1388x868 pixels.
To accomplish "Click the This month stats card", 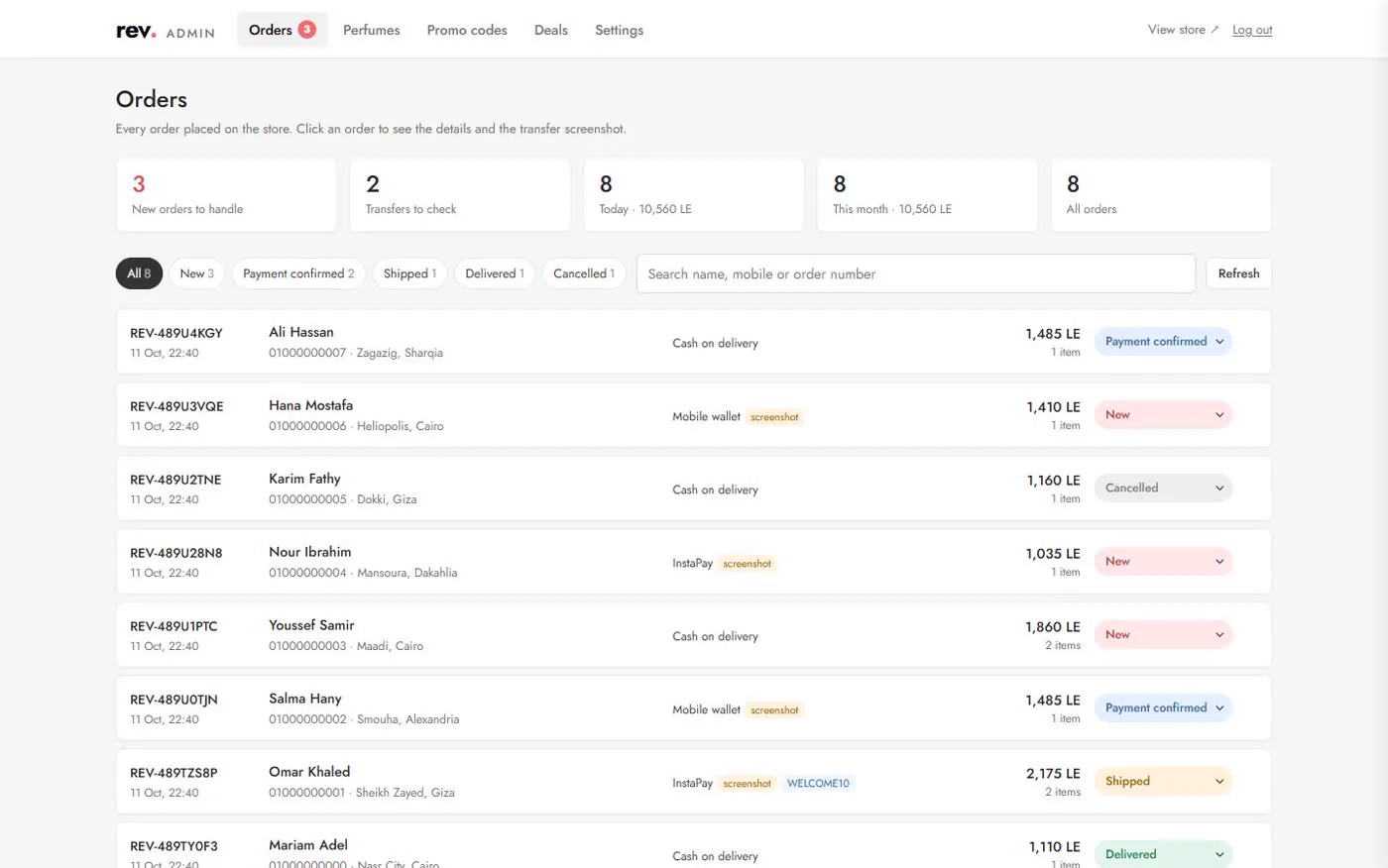I will [928, 195].
